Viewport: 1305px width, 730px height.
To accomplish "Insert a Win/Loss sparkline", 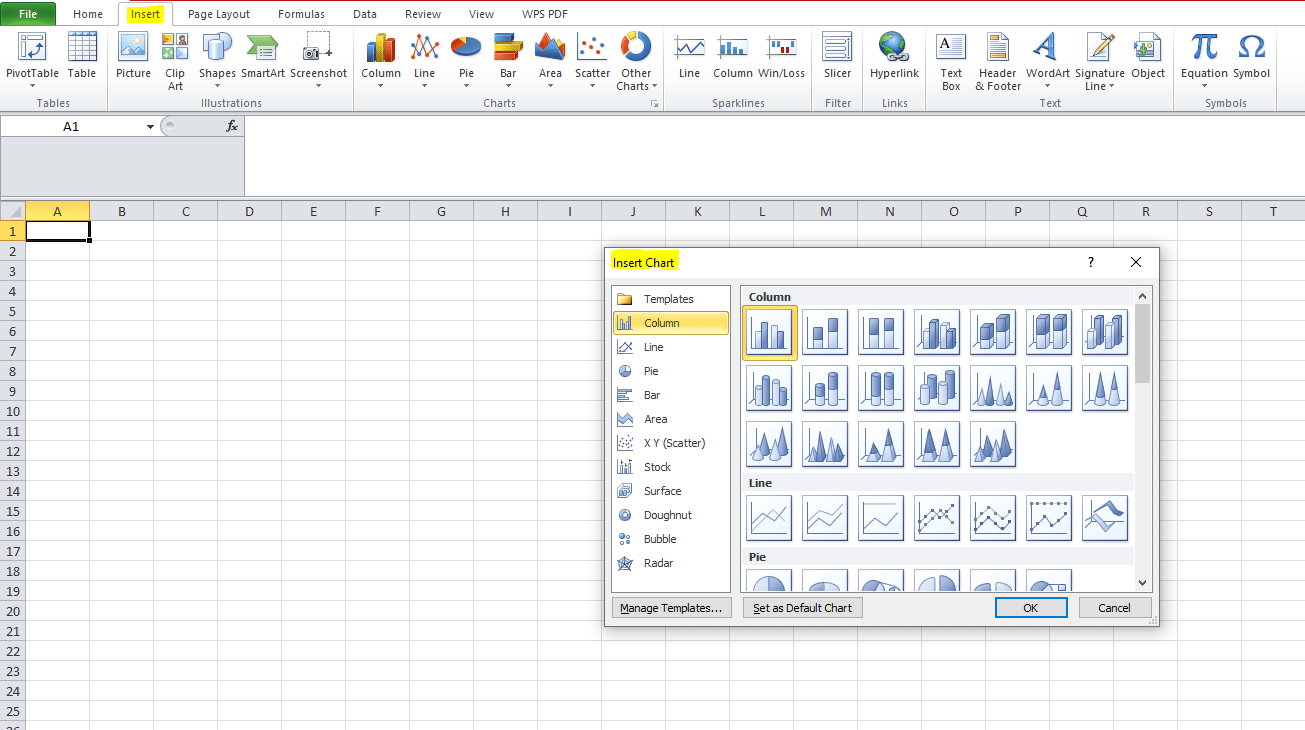I will pyautogui.click(x=781, y=56).
